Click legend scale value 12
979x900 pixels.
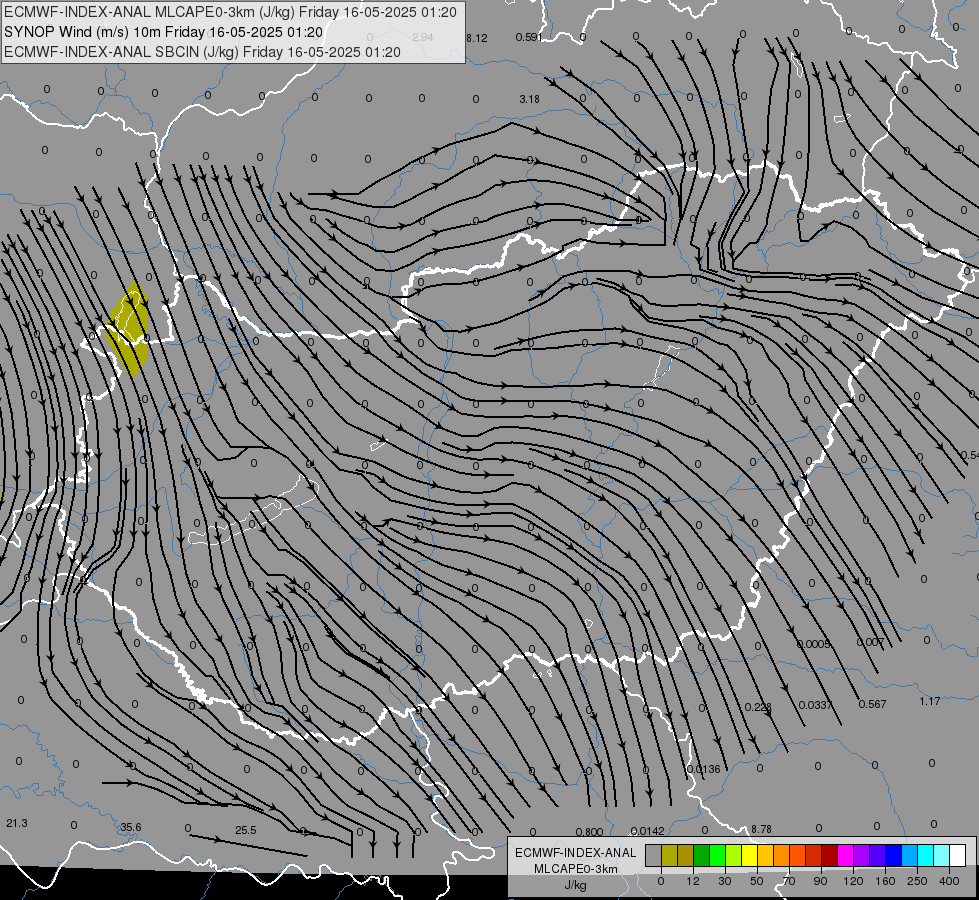click(693, 881)
